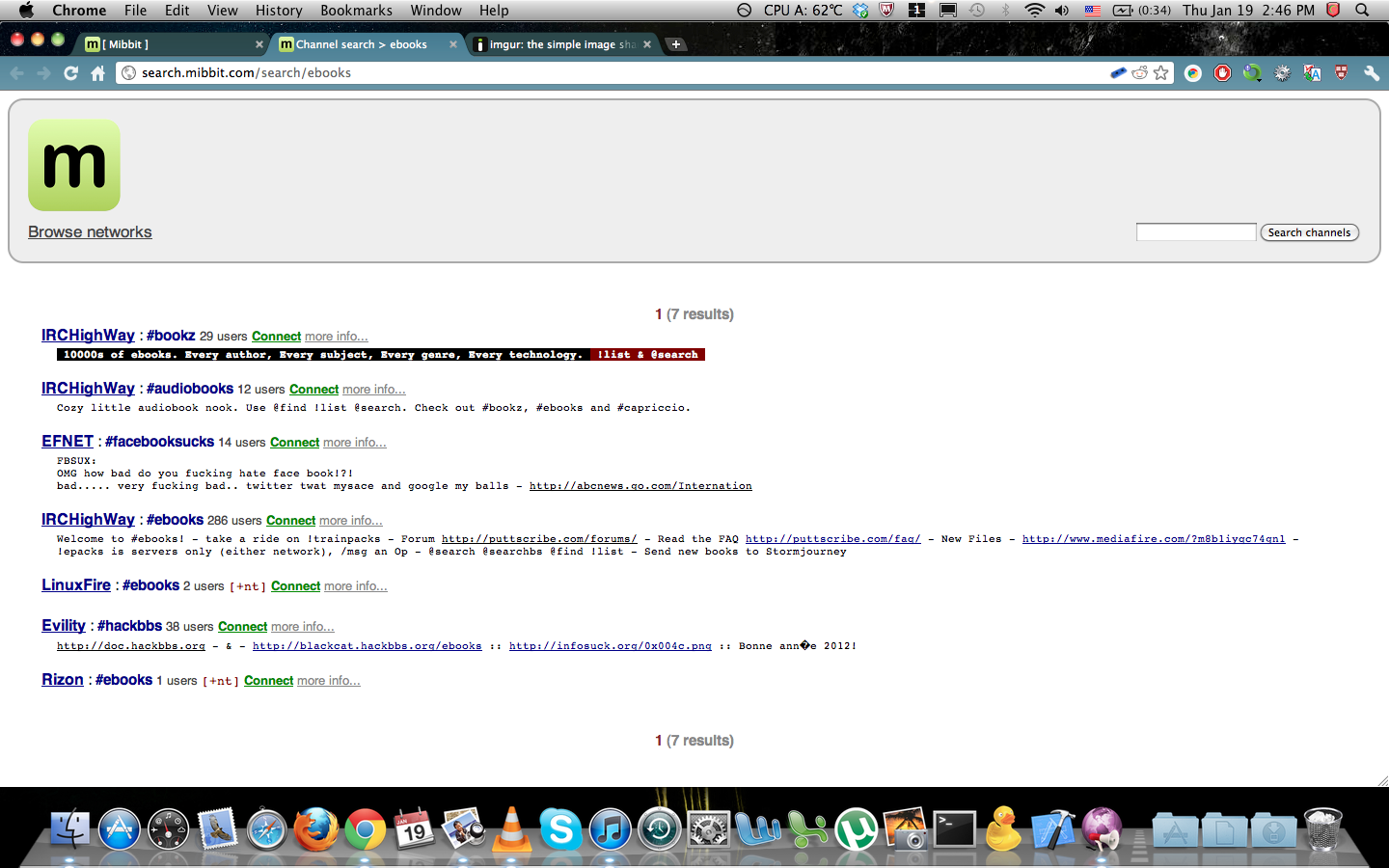Click the Reddit alien icon in address bar

[1140, 73]
